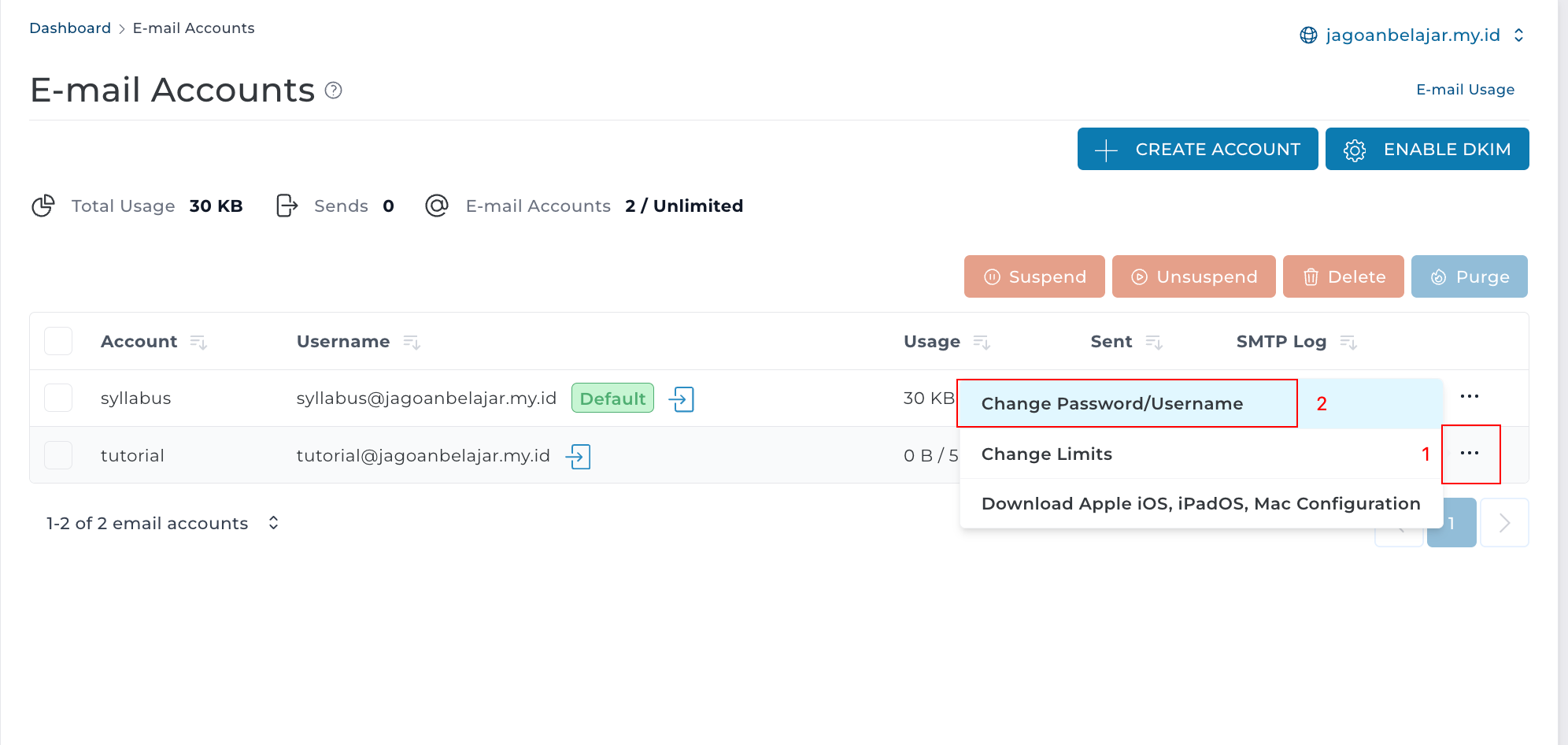This screenshot has height=745, width=1568.
Task: Open three-dot menu for tutorial row
Action: [x=1470, y=453]
